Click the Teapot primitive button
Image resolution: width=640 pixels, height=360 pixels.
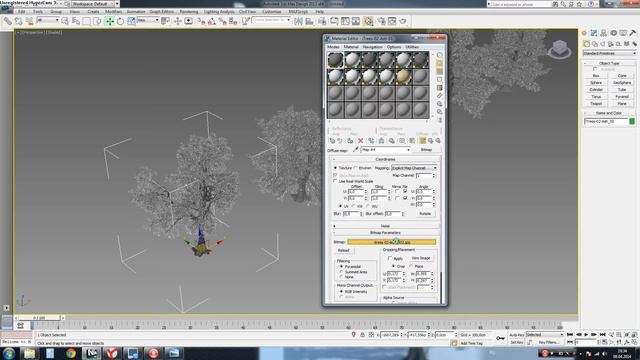(596, 104)
